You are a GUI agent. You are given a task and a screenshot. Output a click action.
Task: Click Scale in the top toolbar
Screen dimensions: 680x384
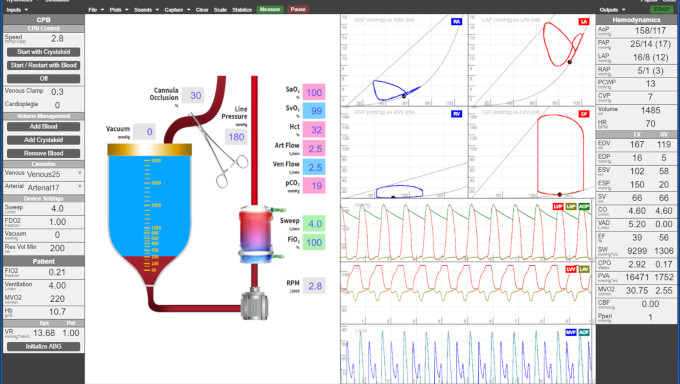tap(220, 10)
